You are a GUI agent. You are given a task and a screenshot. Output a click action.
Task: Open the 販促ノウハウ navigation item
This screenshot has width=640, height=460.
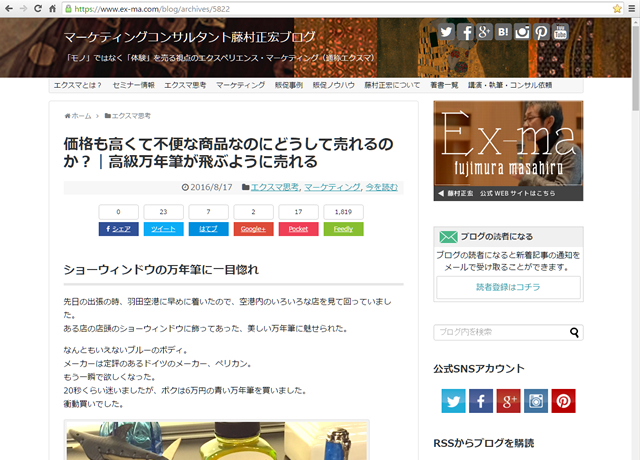(332, 86)
